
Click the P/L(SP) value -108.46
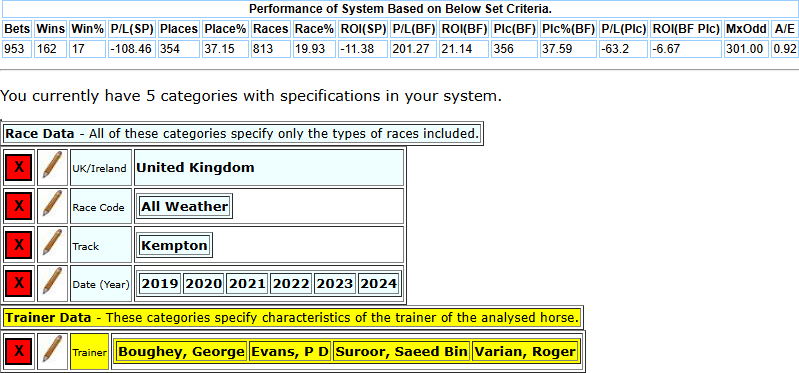pyautogui.click(x=132, y=49)
